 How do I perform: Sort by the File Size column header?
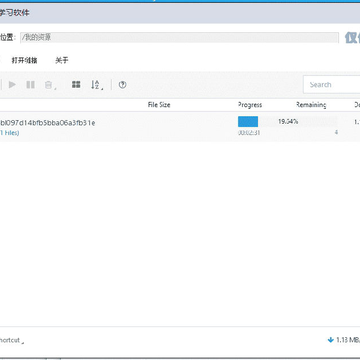click(x=159, y=105)
